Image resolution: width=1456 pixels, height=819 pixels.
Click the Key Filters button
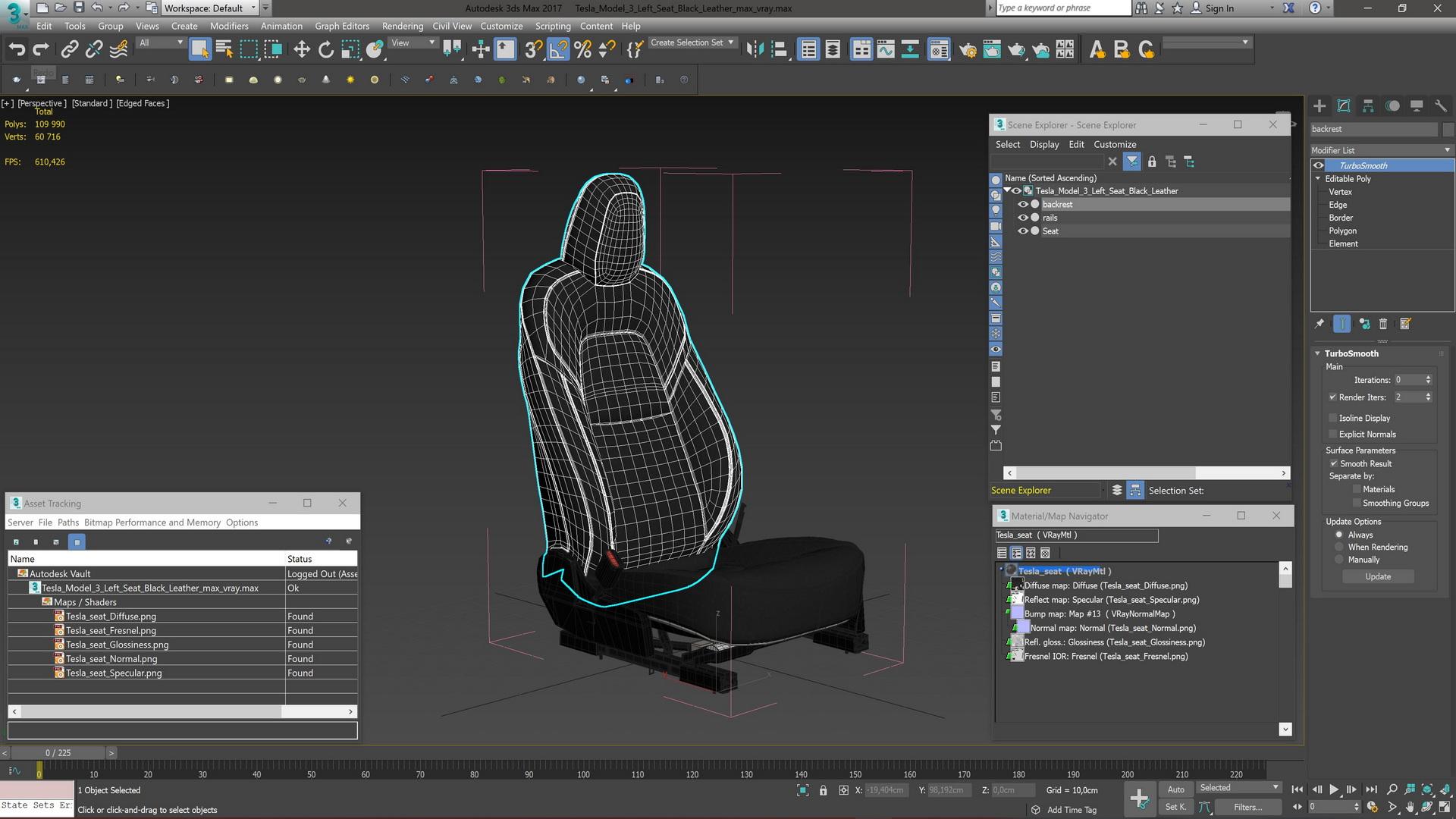[x=1247, y=808]
